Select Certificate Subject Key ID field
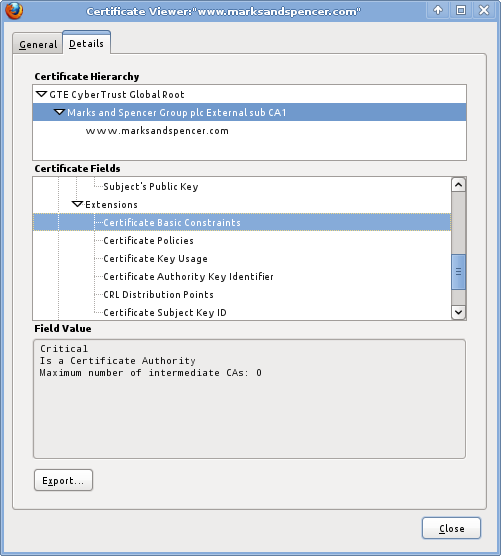 242,312
